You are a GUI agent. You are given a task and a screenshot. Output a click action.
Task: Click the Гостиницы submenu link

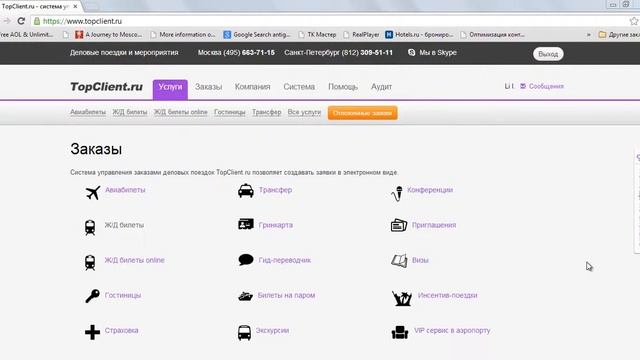[x=230, y=112]
